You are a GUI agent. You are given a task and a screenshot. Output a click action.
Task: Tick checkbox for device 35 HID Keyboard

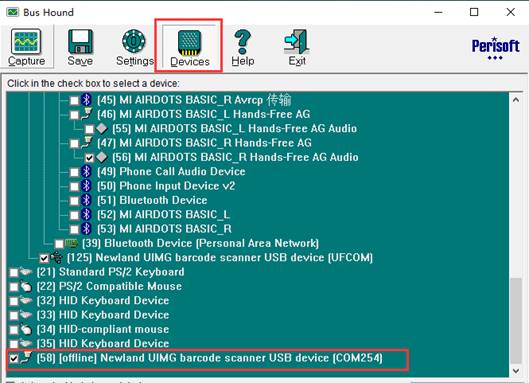point(13,345)
